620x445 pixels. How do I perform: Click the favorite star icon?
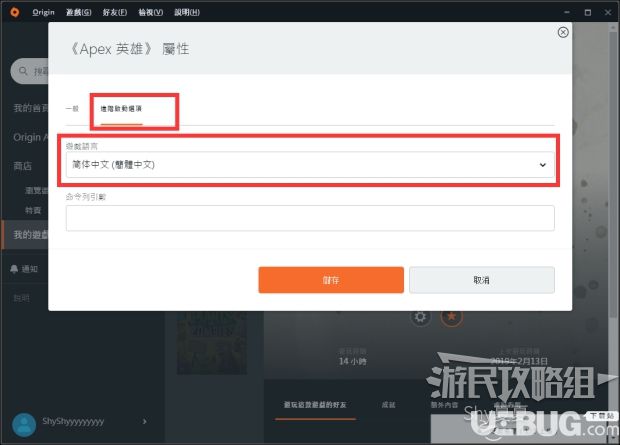tap(452, 317)
